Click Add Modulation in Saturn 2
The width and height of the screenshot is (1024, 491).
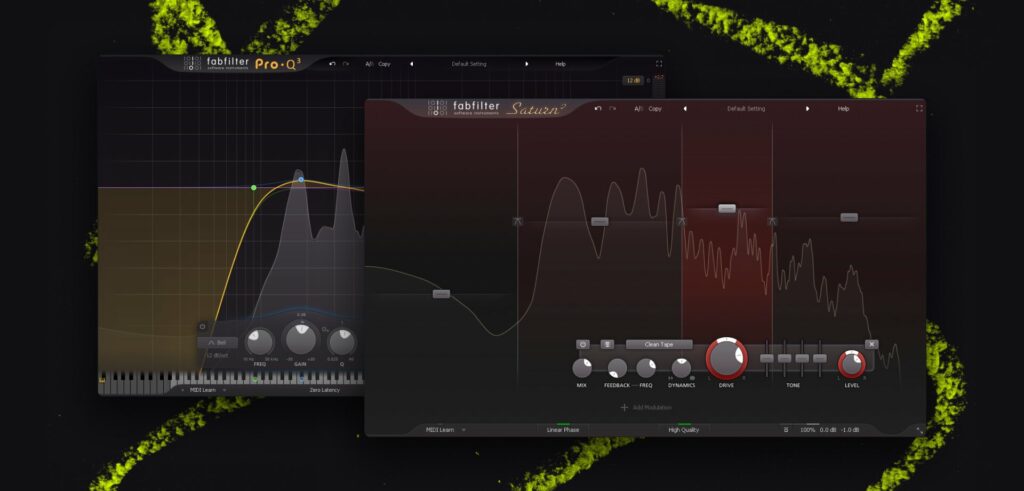coord(646,407)
